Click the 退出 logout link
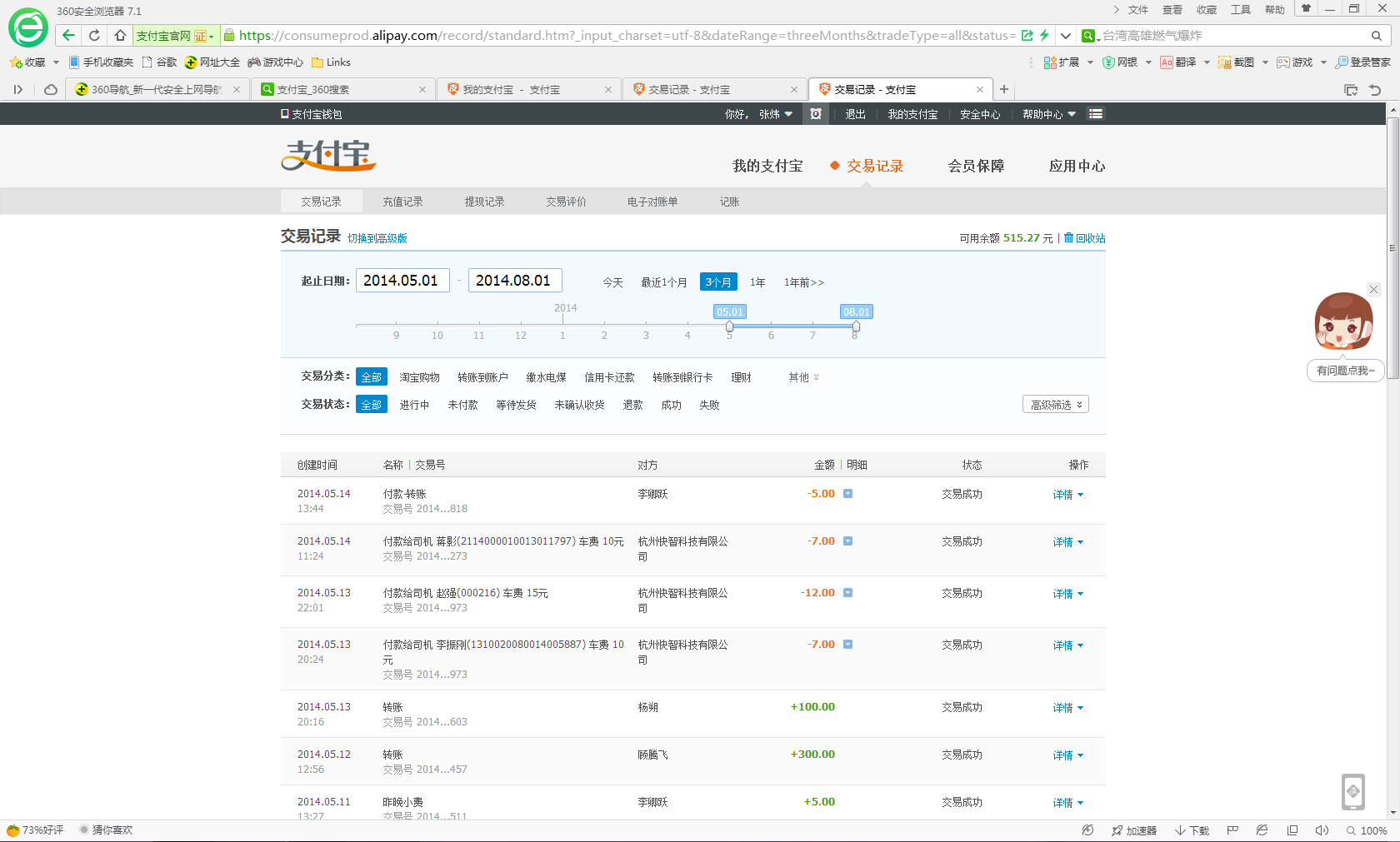The image size is (1400, 842). [855, 114]
